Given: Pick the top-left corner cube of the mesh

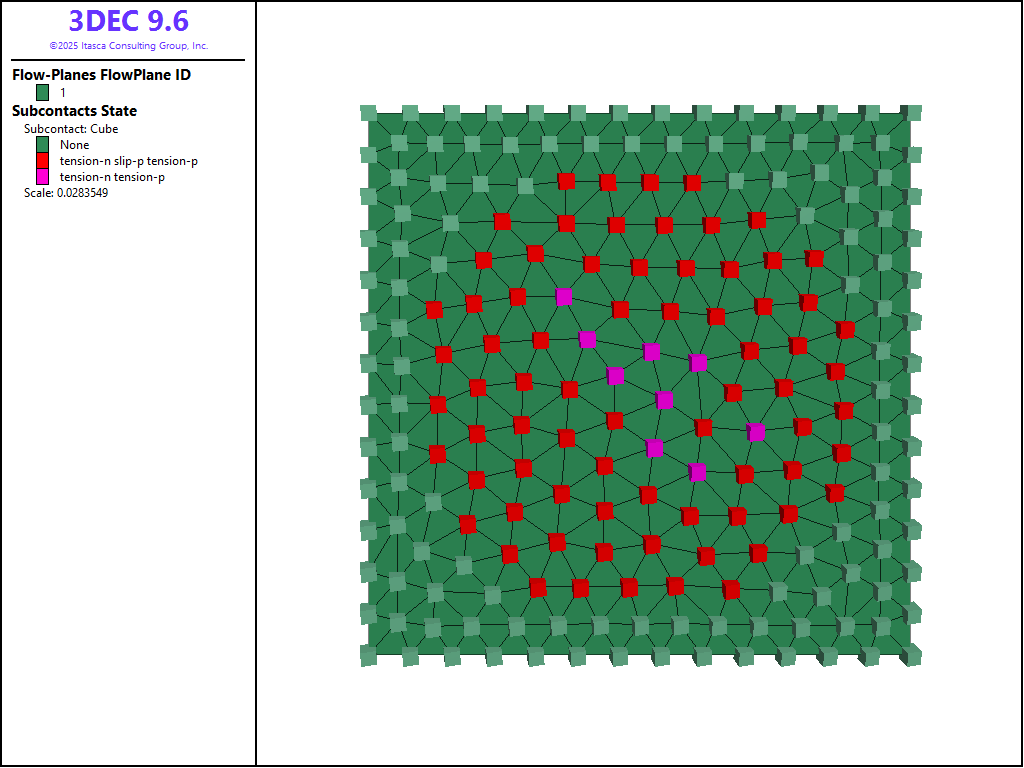Looking at the screenshot, I should point(368,113).
